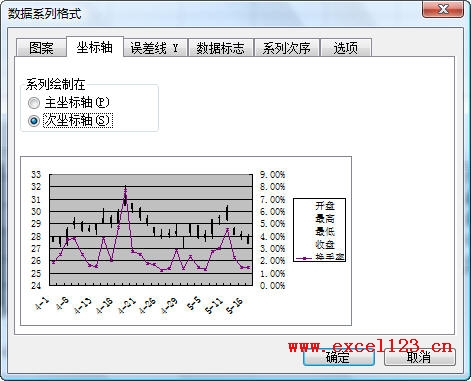This screenshot has height=381, width=471.
Task: Switch to the 选项 tab
Action: tap(346, 48)
